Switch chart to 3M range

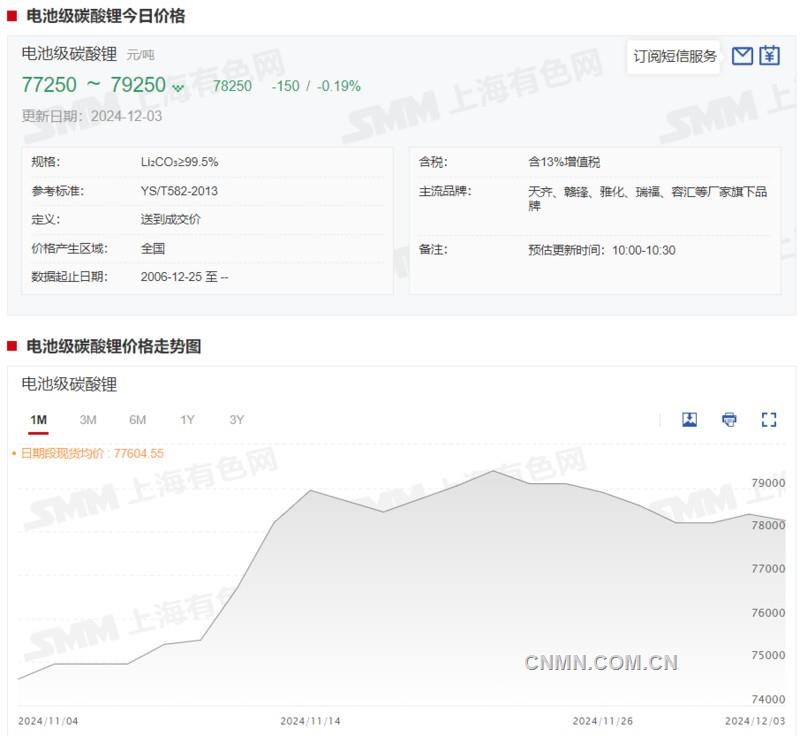[x=88, y=420]
